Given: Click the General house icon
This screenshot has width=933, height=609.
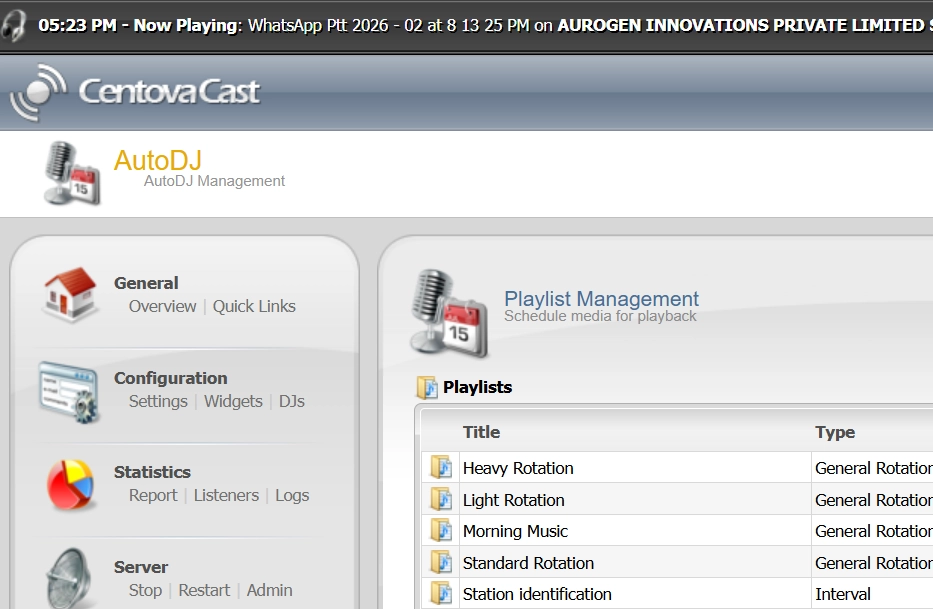Looking at the screenshot, I should coord(70,294).
